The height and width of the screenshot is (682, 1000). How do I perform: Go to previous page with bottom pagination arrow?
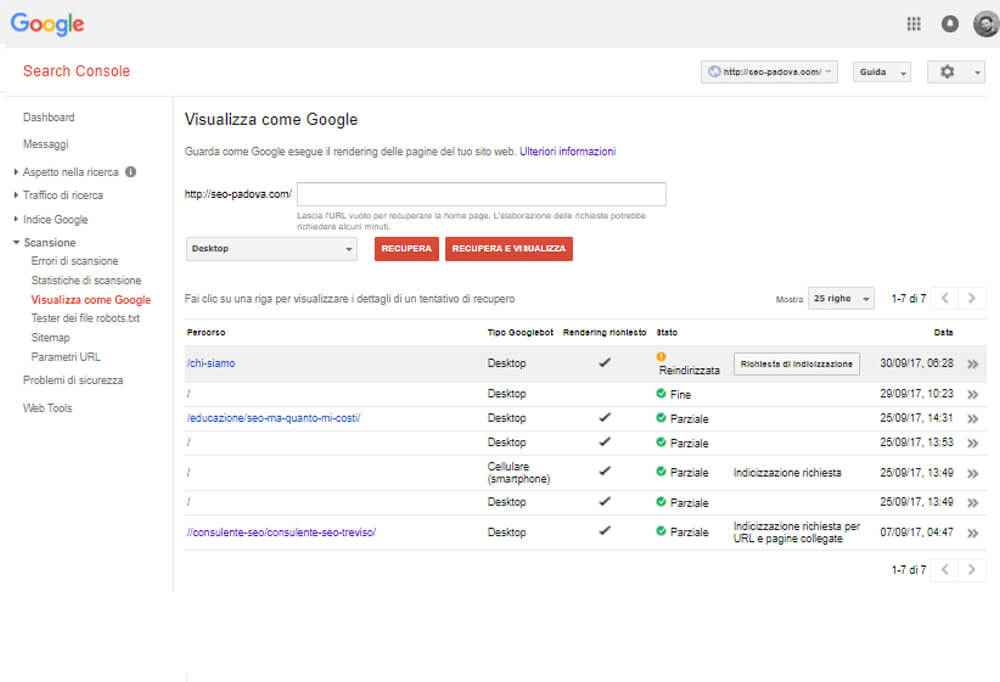pyautogui.click(x=945, y=570)
